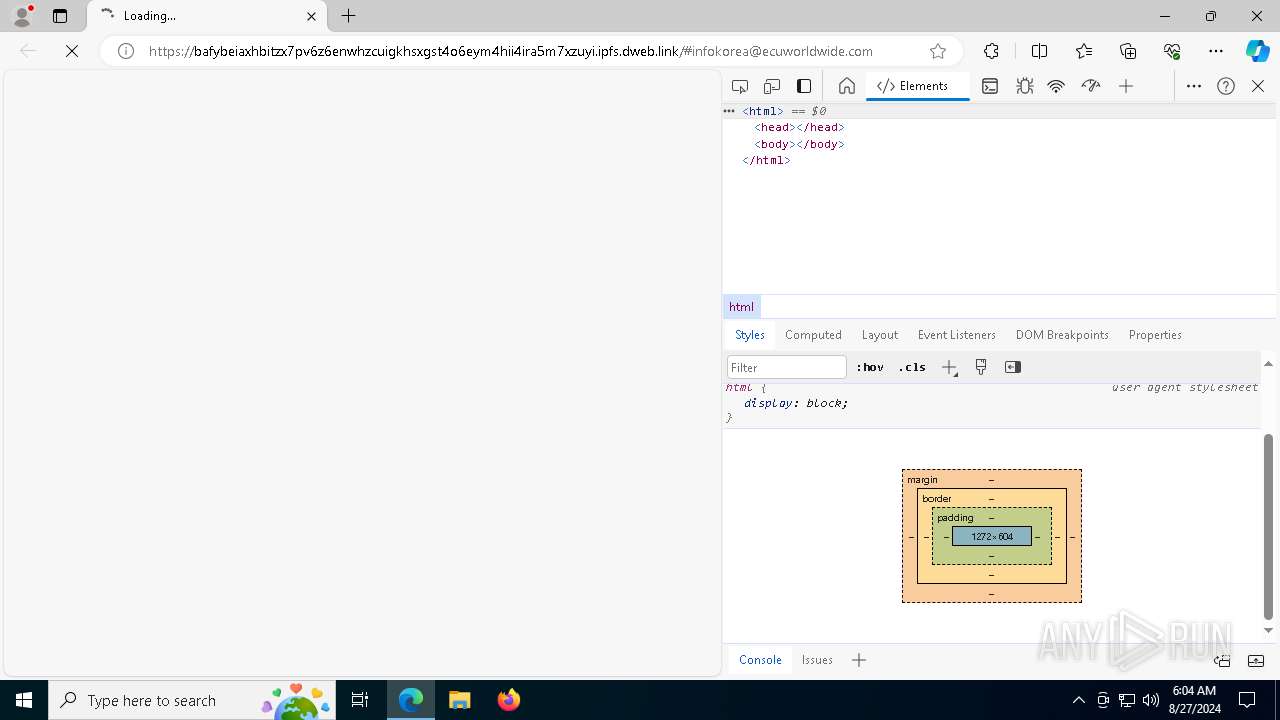Open browser Extensions icon
1280x720 pixels.
tap(991, 51)
